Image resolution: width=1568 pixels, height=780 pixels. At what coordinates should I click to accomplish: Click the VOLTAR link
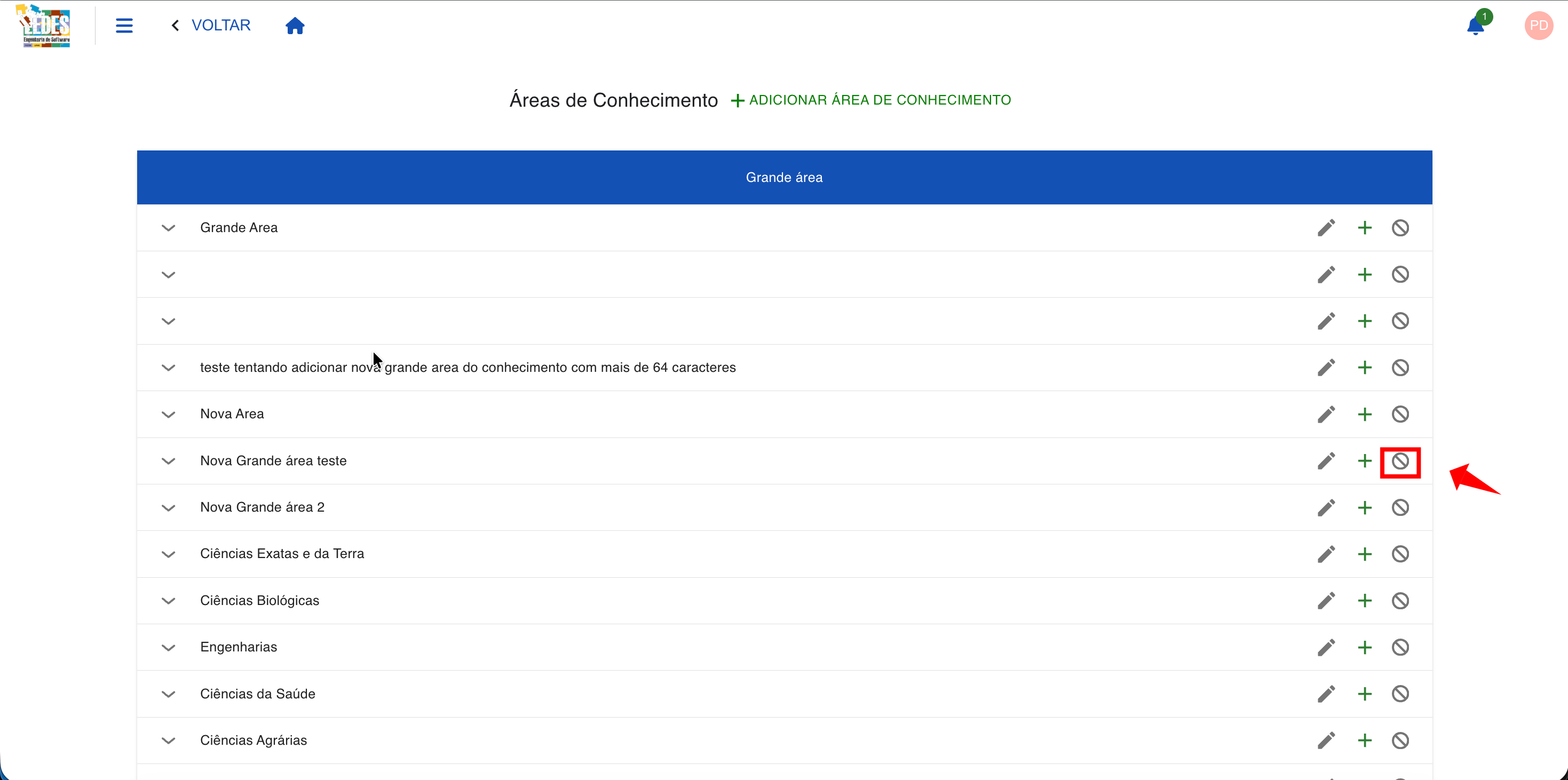pos(221,25)
